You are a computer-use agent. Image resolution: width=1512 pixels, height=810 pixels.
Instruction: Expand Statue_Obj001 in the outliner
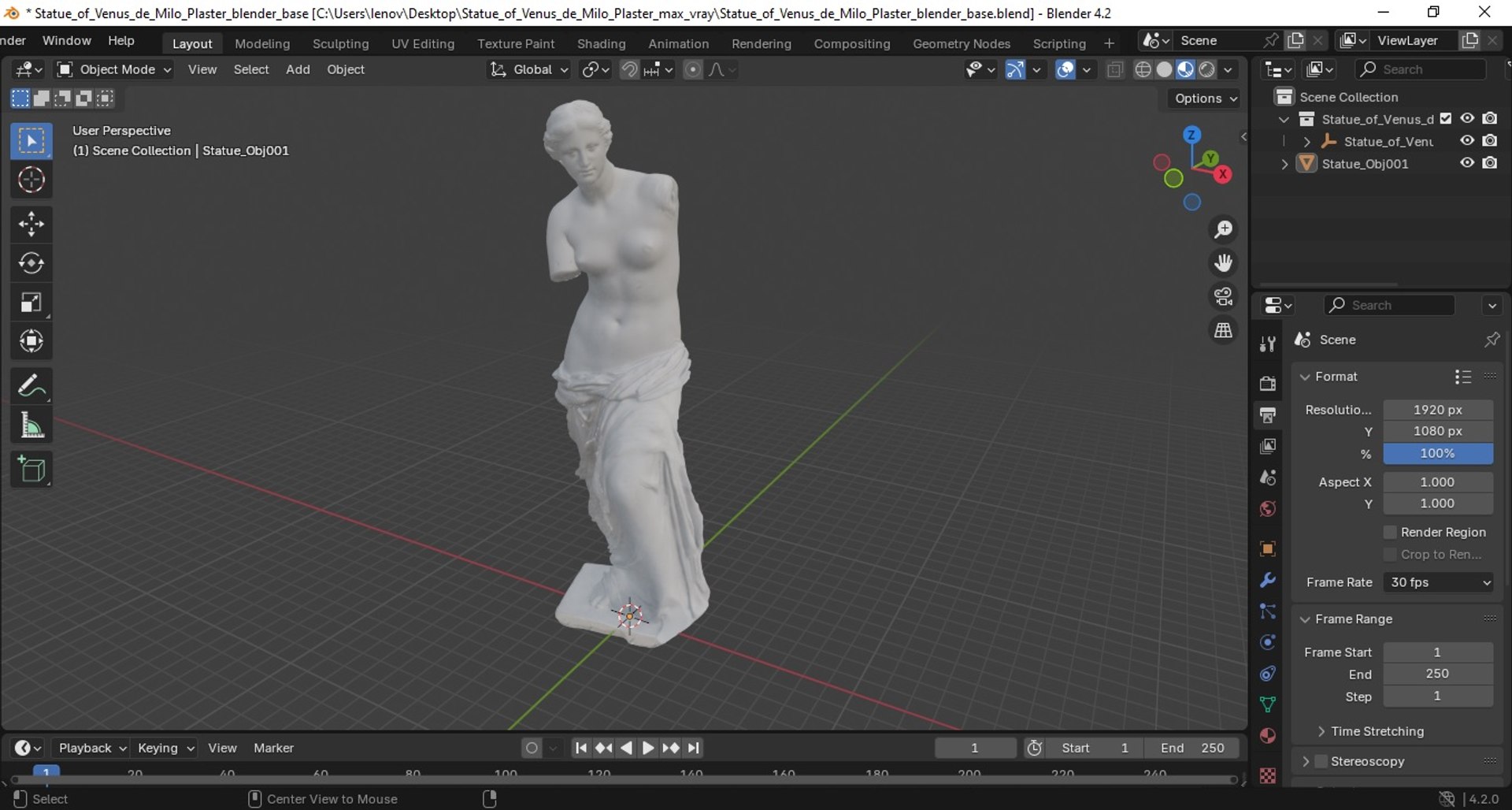pyautogui.click(x=1284, y=164)
